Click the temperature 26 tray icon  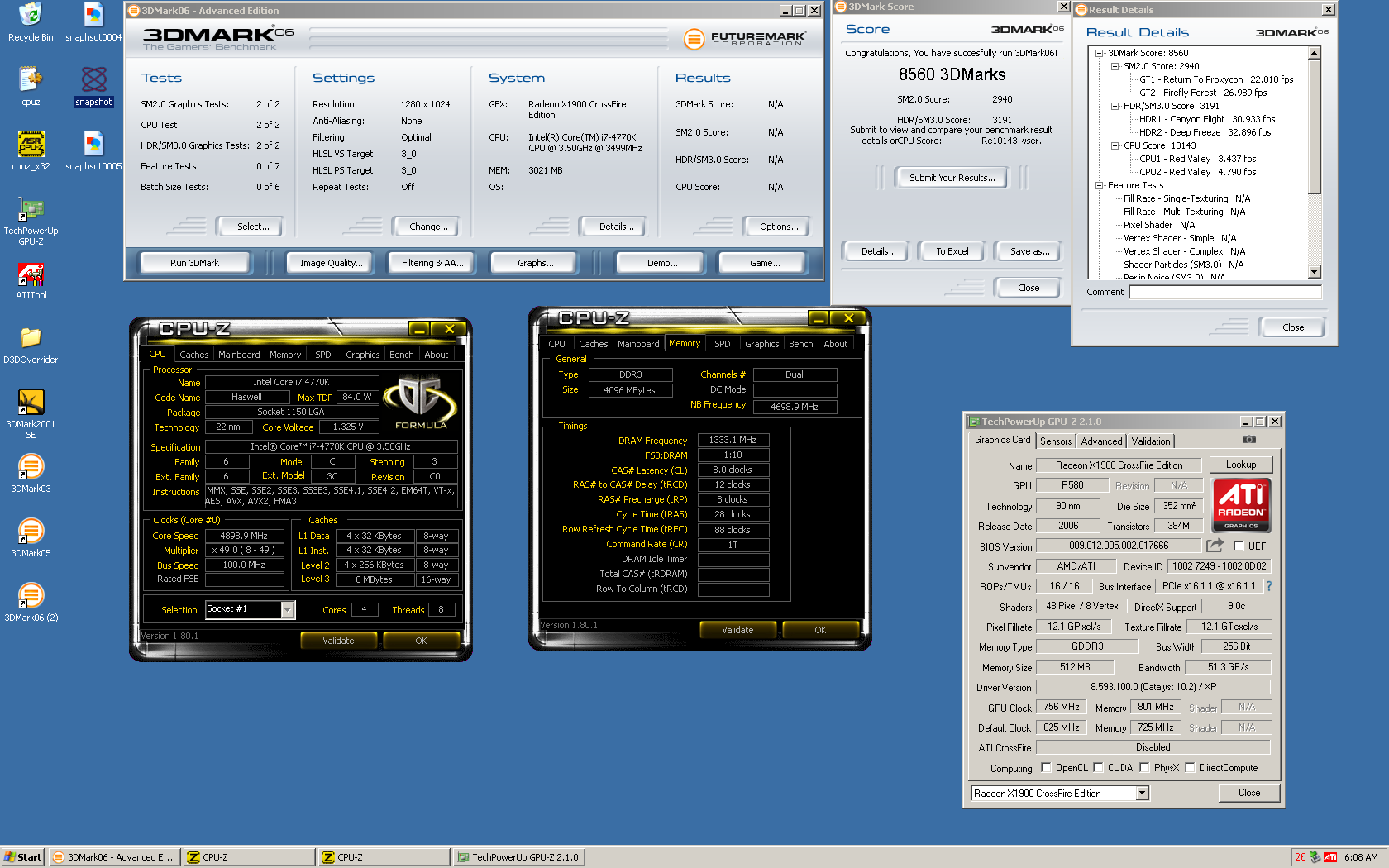pos(1301,857)
